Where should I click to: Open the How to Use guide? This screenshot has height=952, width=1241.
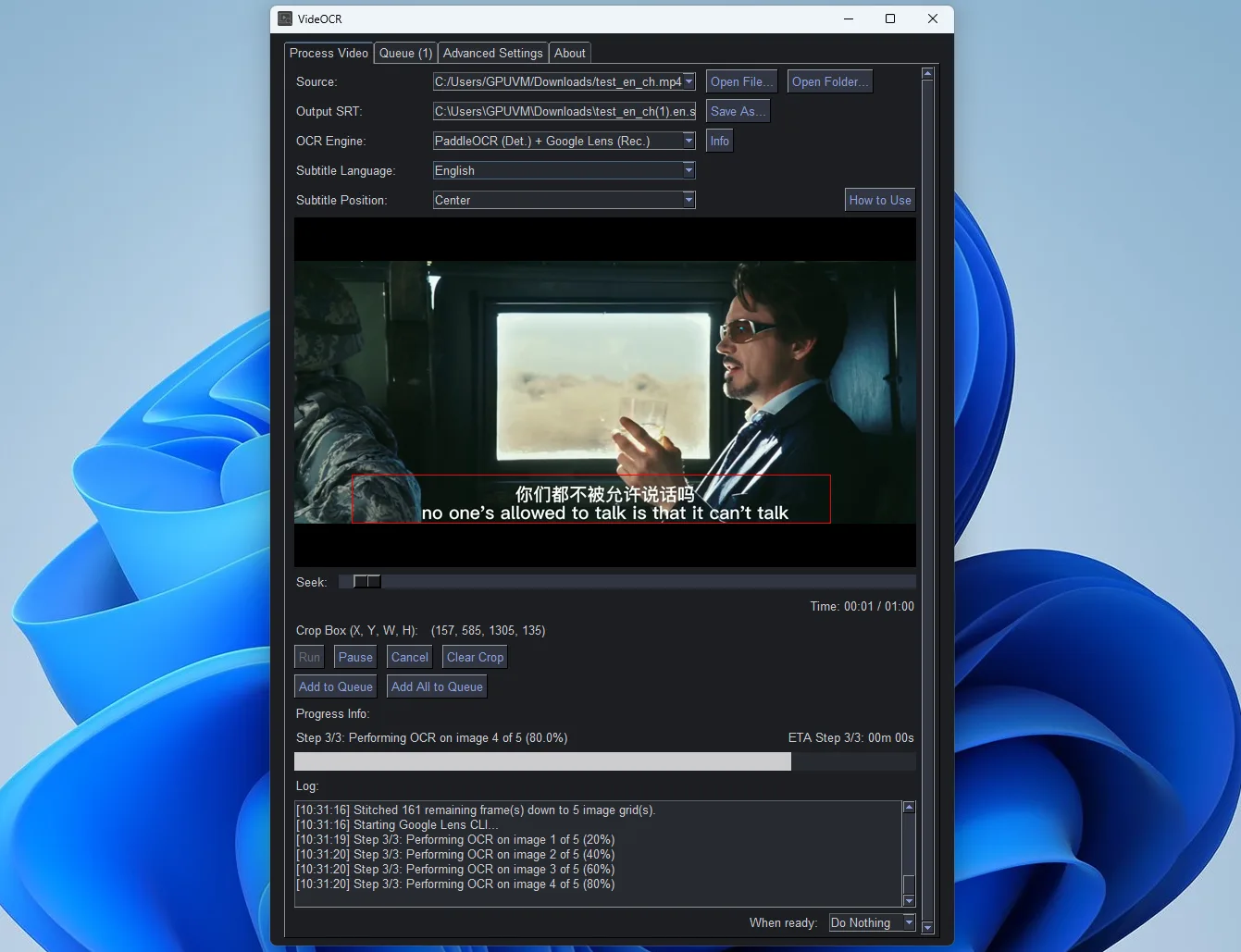click(x=880, y=200)
